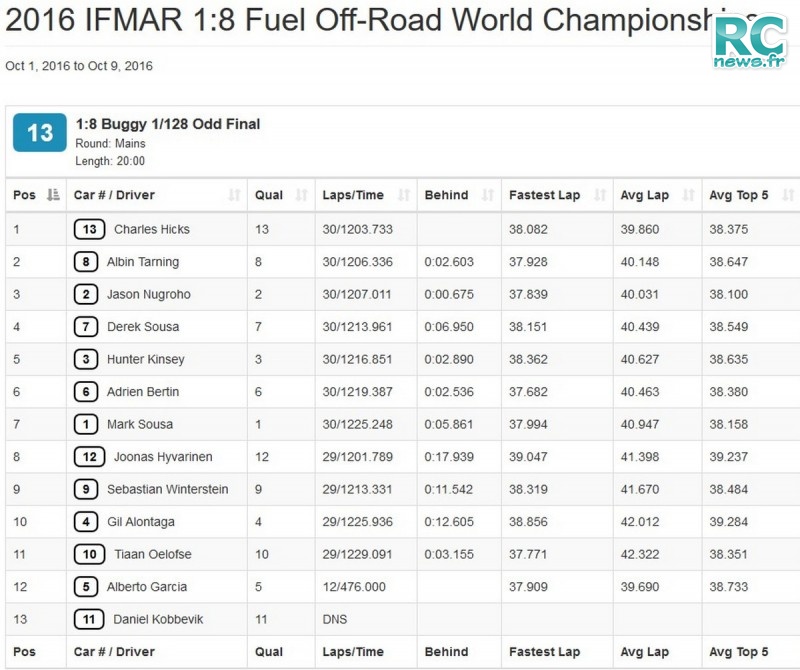The image size is (800, 670).
Task: Click the footer Car # / Driver header
Action: point(114,652)
